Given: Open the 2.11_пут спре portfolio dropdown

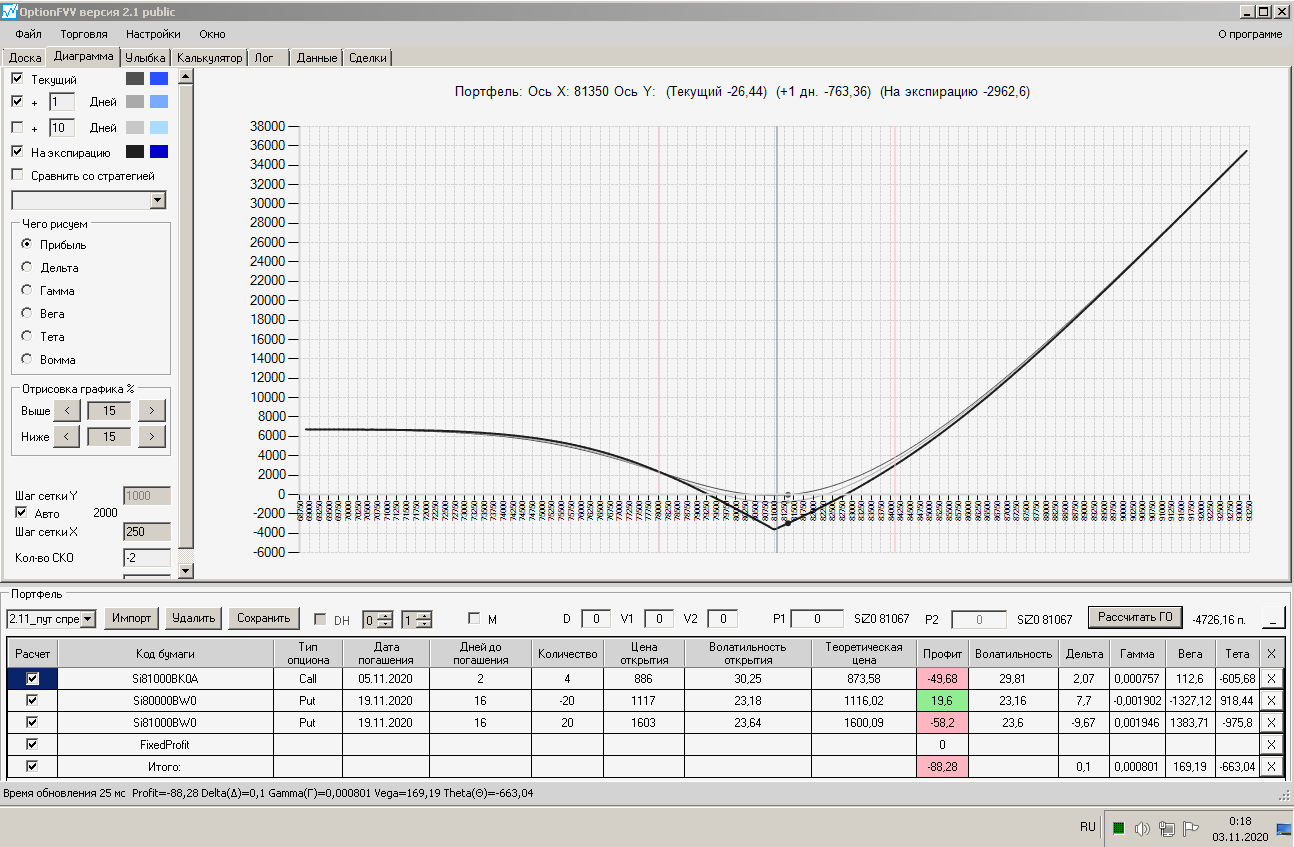Looking at the screenshot, I should 88,619.
